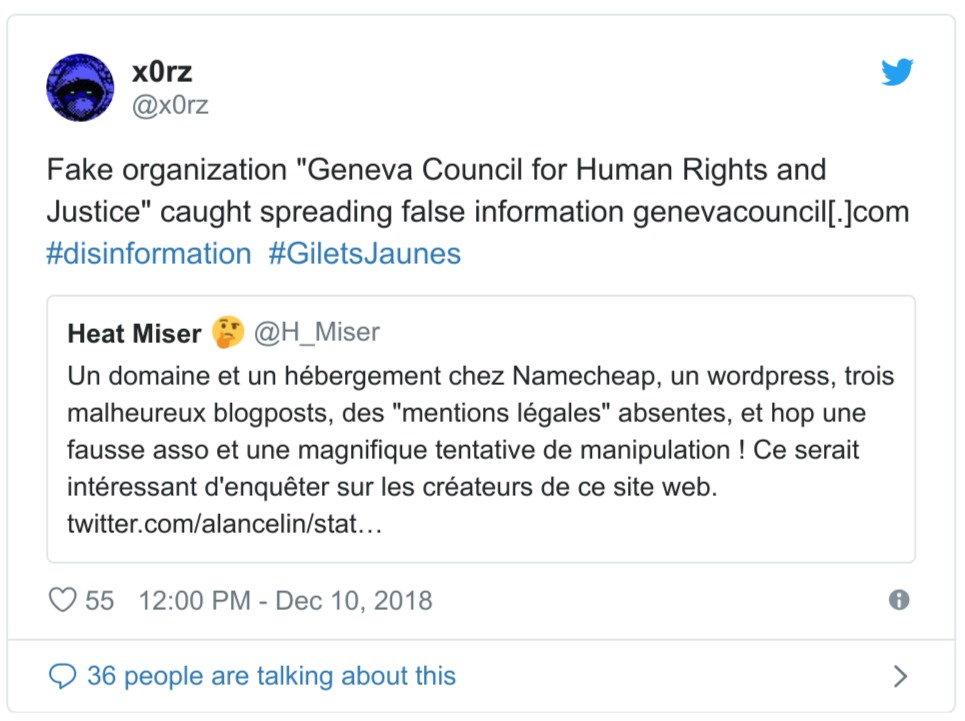Click the thinking face emoji beside Heat Miser
This screenshot has height=721, width=965.
click(x=228, y=333)
